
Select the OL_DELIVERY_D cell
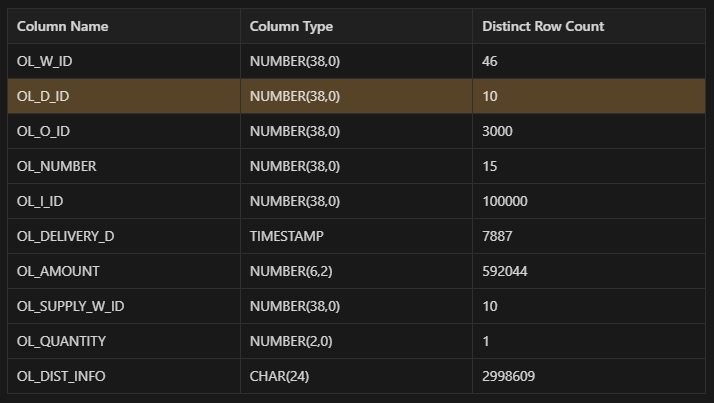point(124,236)
